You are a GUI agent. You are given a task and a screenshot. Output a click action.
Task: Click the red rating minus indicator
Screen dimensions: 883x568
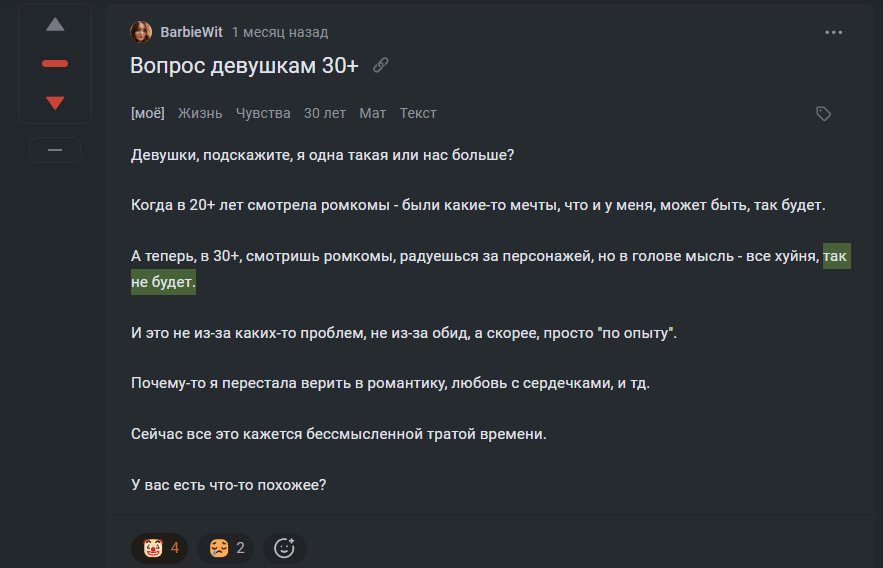coord(55,64)
